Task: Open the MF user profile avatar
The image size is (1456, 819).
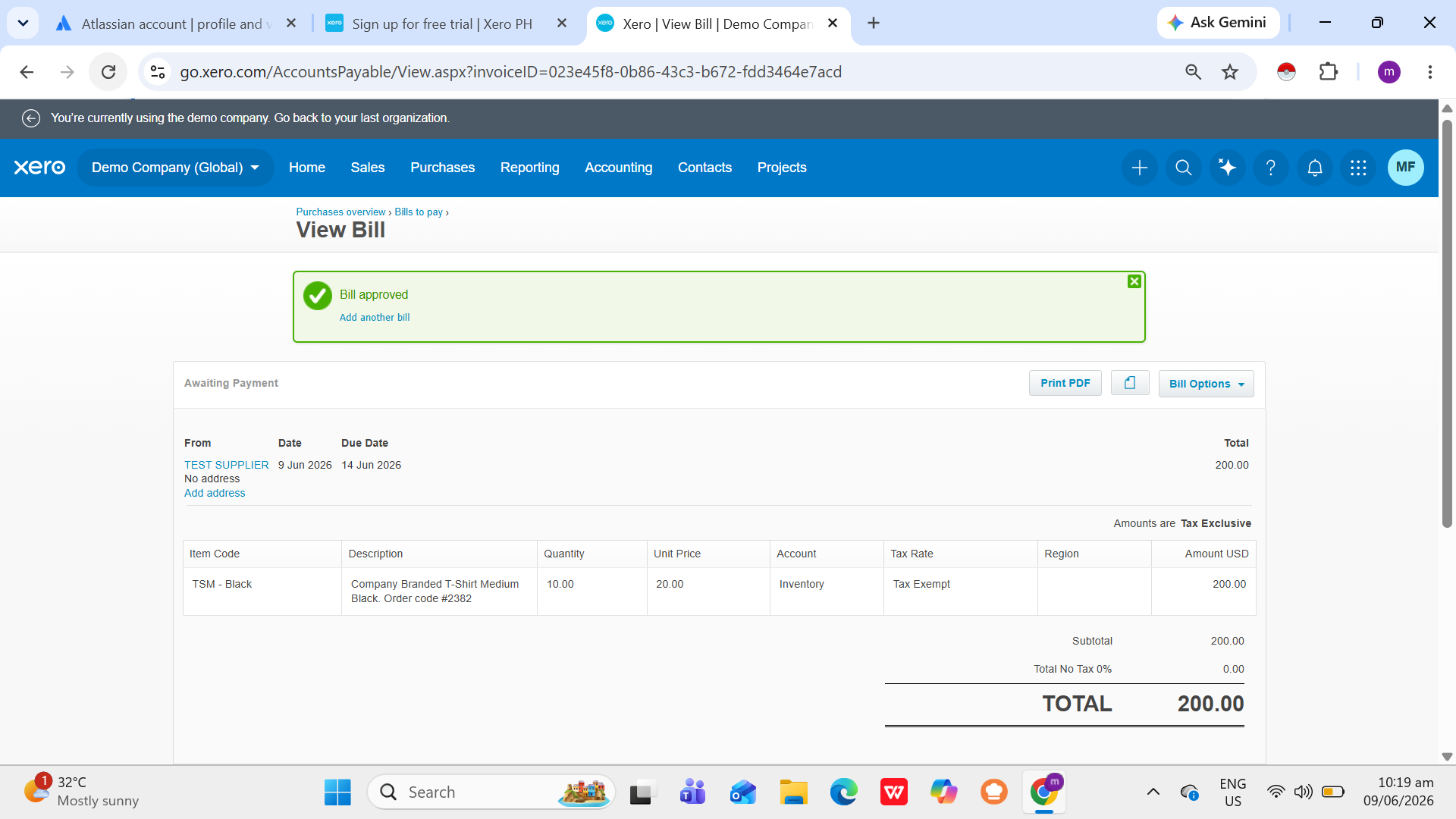Action: click(1405, 168)
